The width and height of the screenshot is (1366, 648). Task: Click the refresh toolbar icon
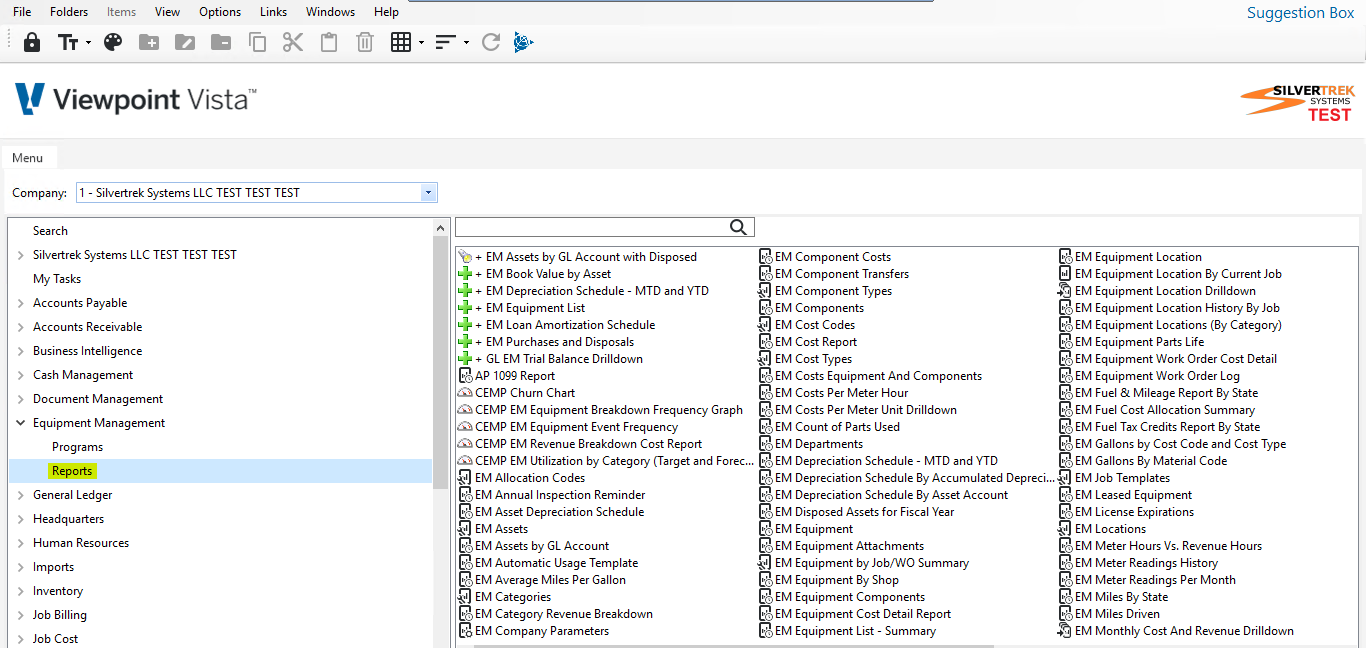pos(491,42)
